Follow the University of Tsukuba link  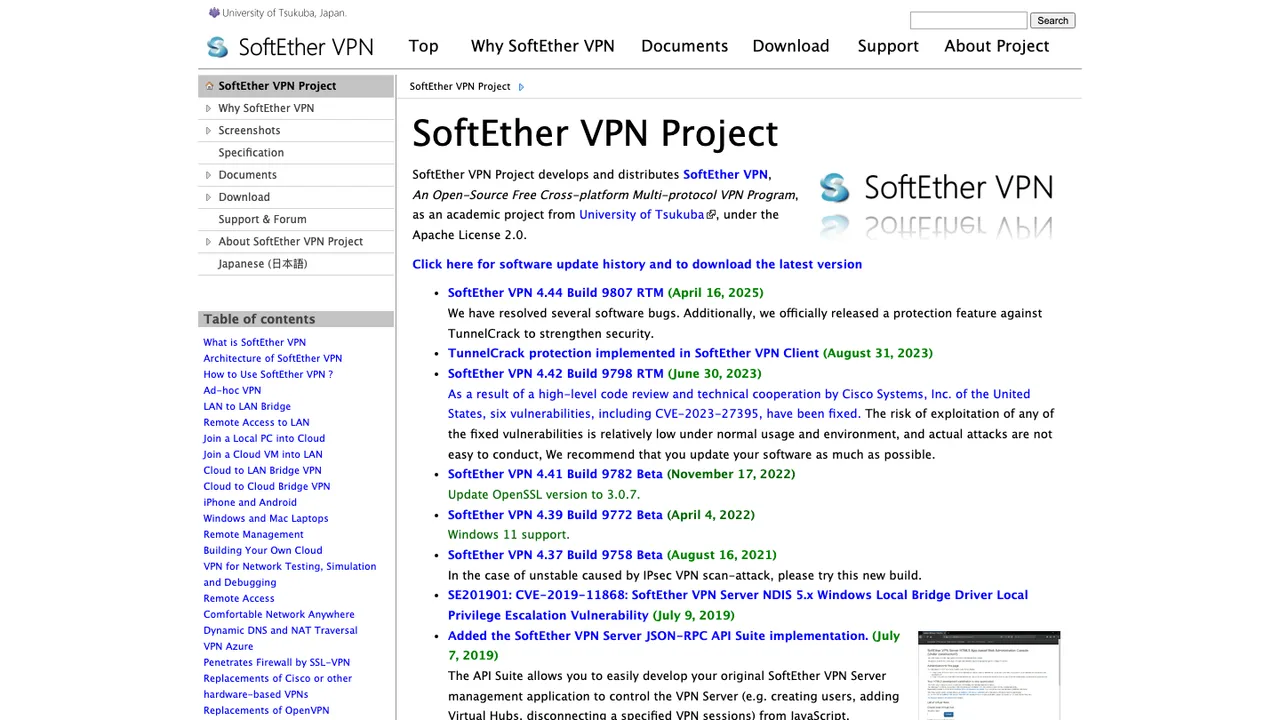tap(641, 214)
